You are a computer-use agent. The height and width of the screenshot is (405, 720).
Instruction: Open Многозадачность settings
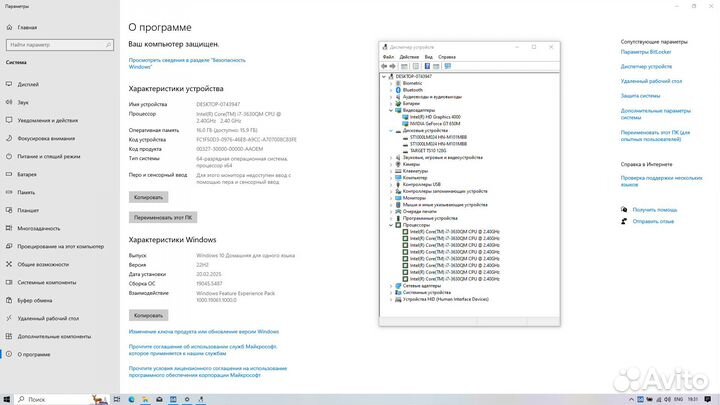tap(39, 228)
